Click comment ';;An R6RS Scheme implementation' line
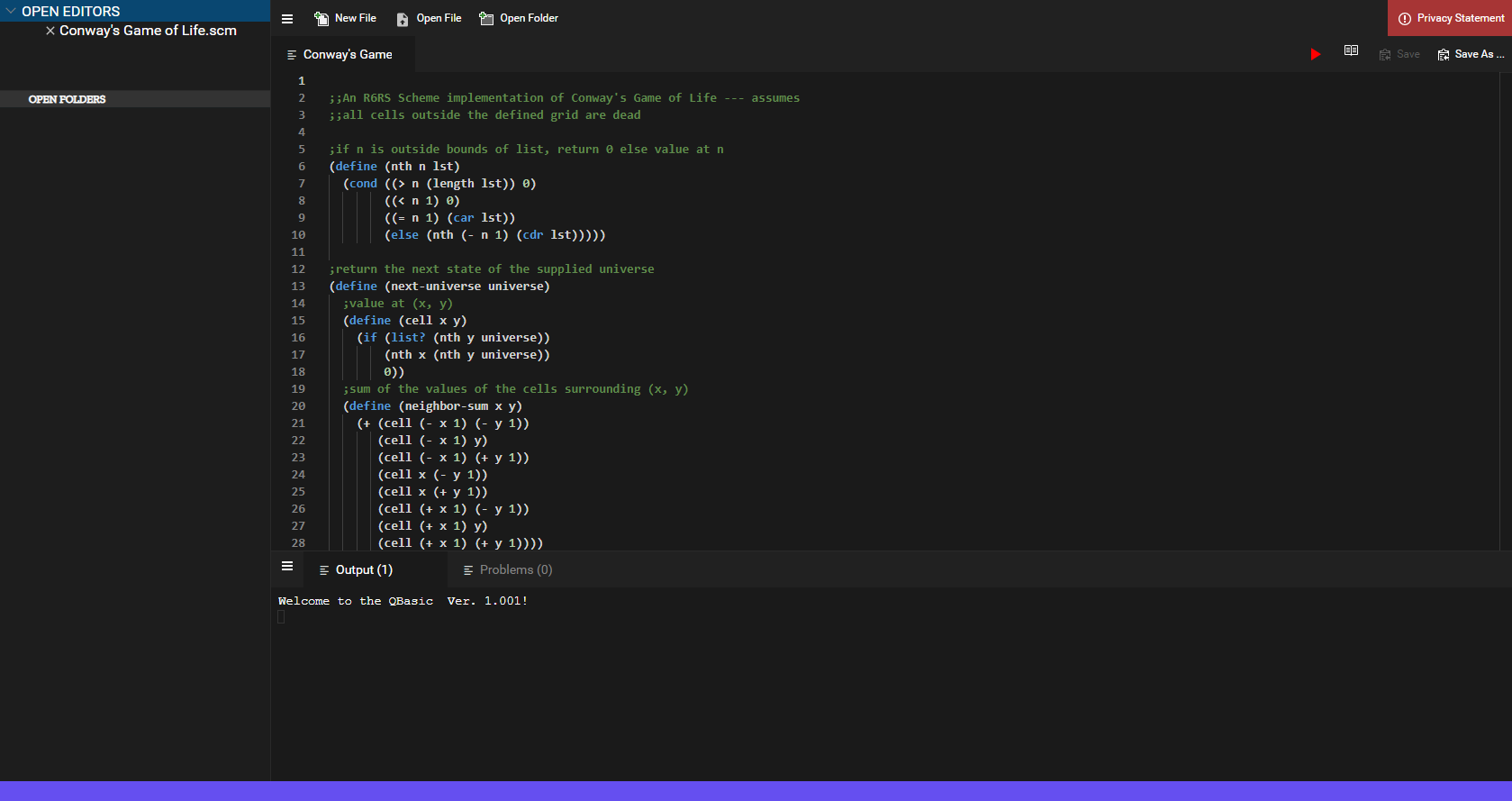 pos(565,98)
